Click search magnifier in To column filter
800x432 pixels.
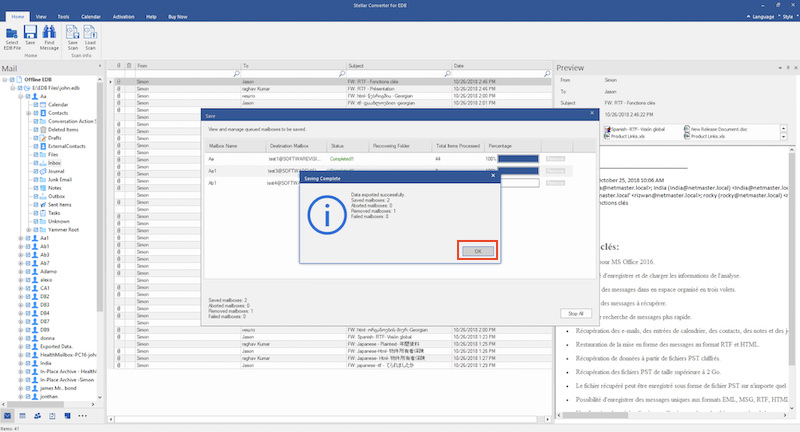(342, 74)
